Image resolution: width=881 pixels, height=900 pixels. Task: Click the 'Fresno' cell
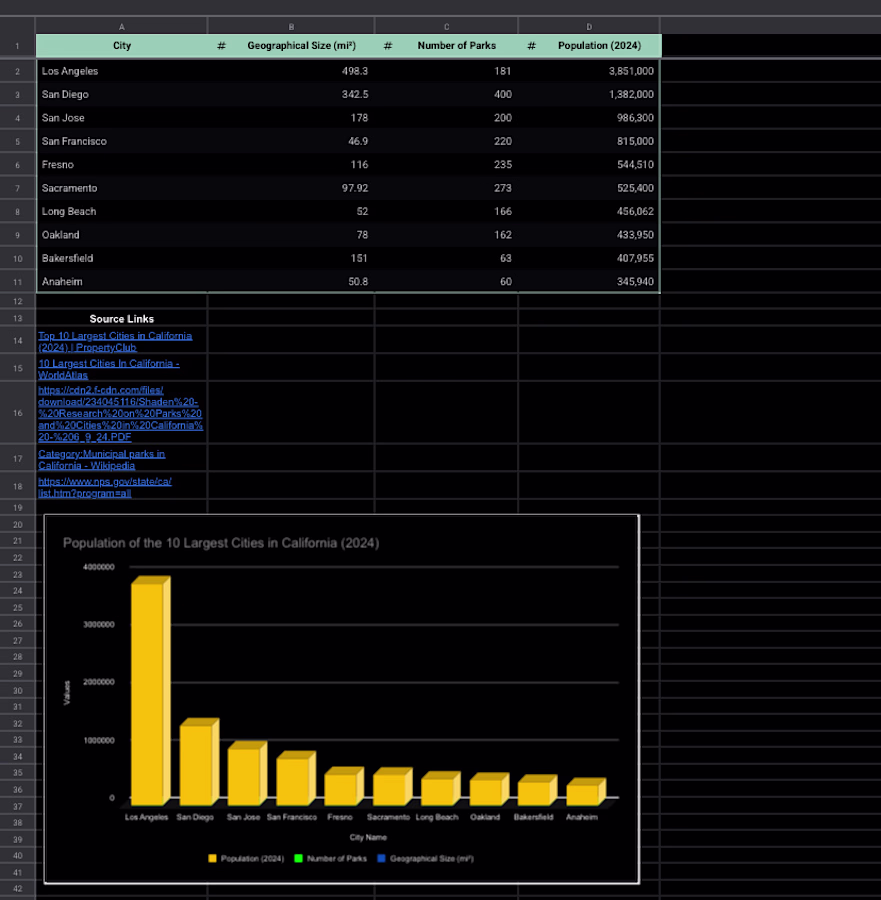[x=122, y=165]
